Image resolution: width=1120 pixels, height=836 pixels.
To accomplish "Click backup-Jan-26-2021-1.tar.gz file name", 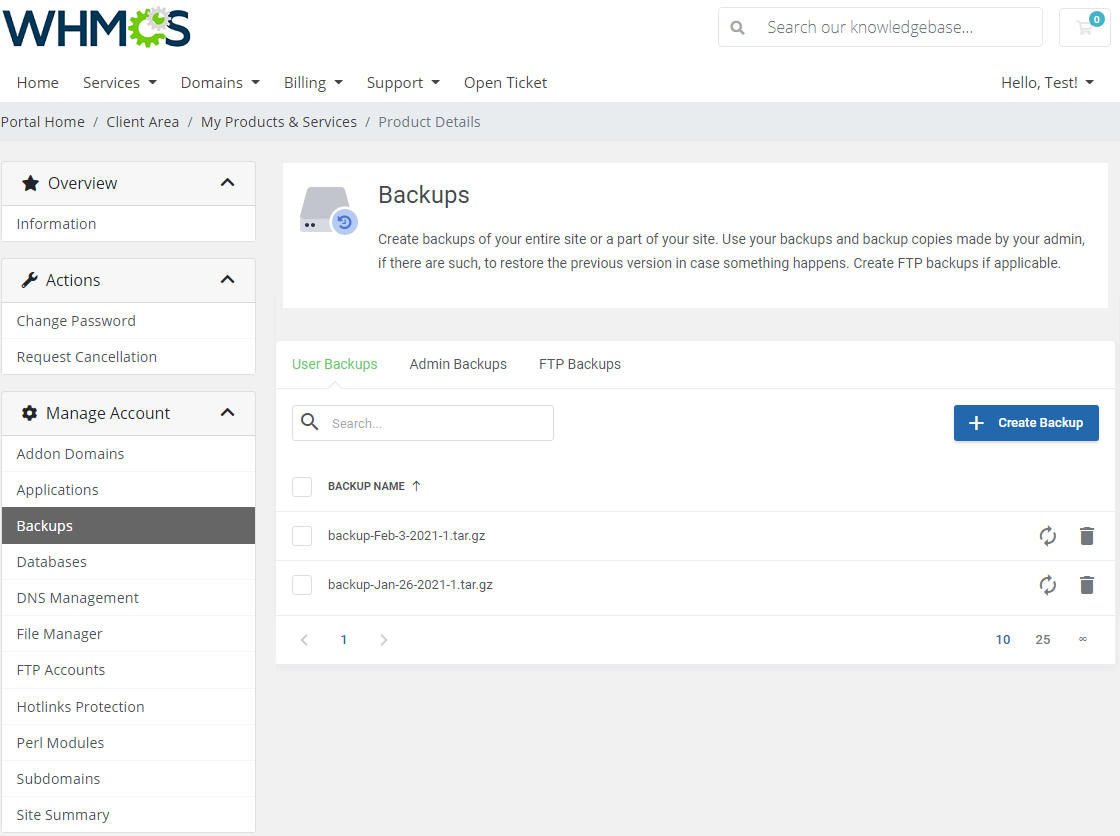I will point(410,584).
